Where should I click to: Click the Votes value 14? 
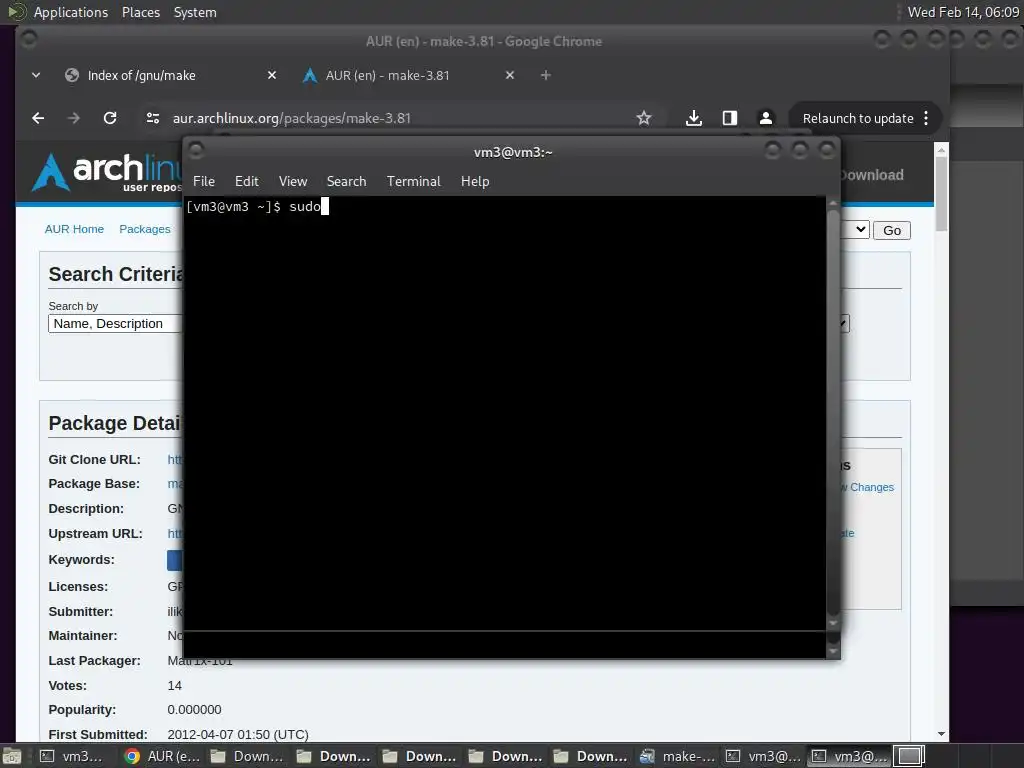coord(174,686)
